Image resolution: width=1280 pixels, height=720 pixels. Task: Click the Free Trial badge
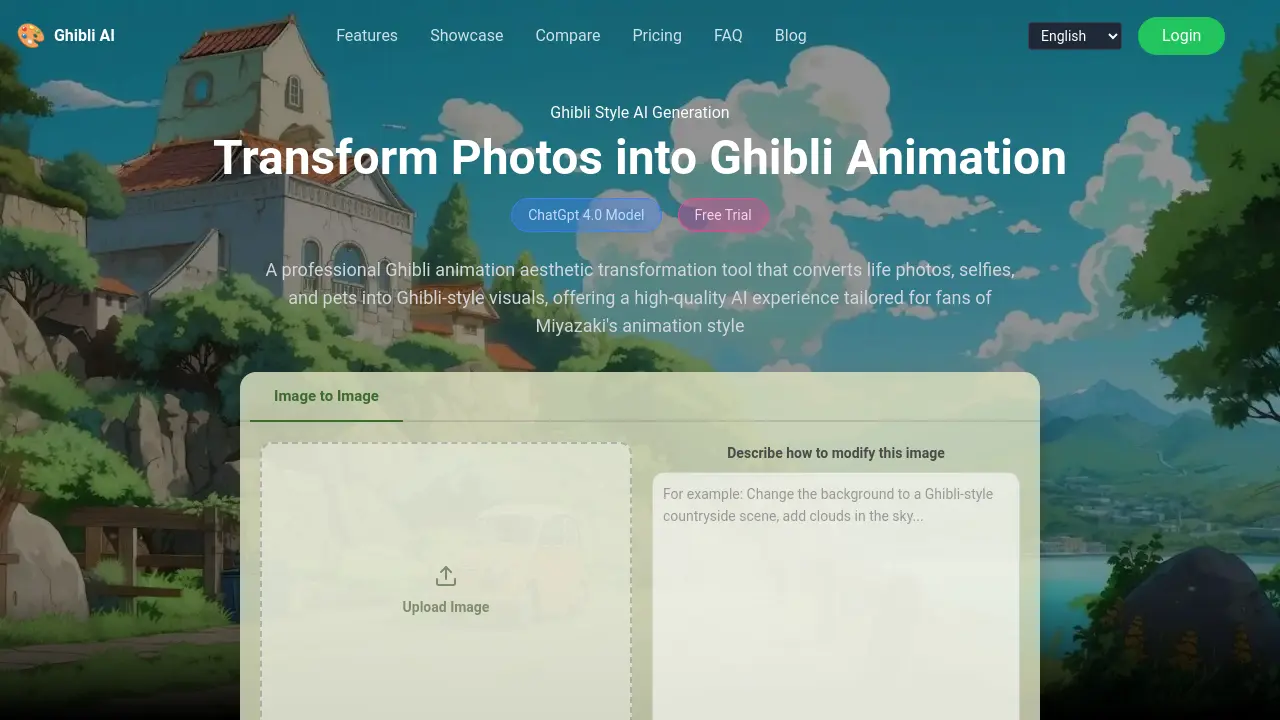coord(723,215)
